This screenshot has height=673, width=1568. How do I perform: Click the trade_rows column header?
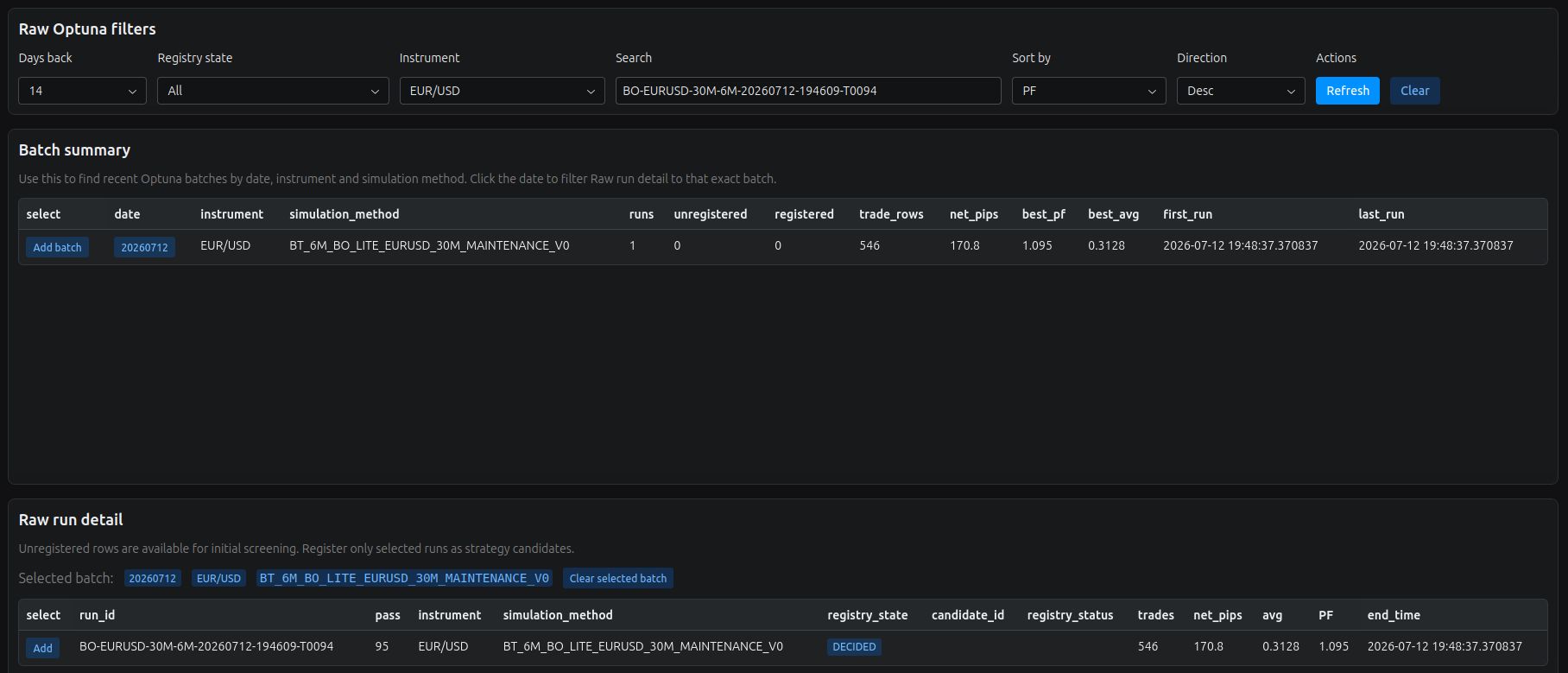pos(891,214)
